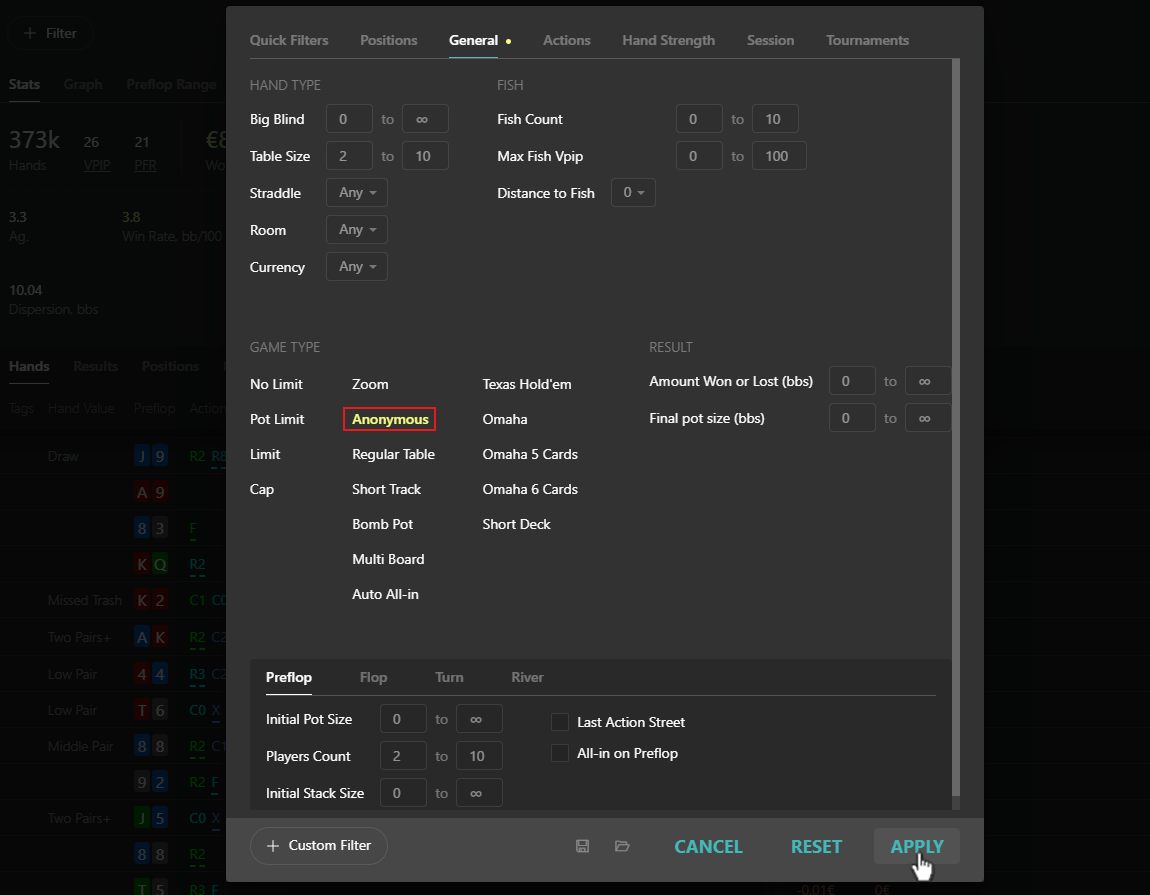This screenshot has height=895, width=1150.
Task: Toggle the Omaha 5 Cards option
Action: point(530,454)
